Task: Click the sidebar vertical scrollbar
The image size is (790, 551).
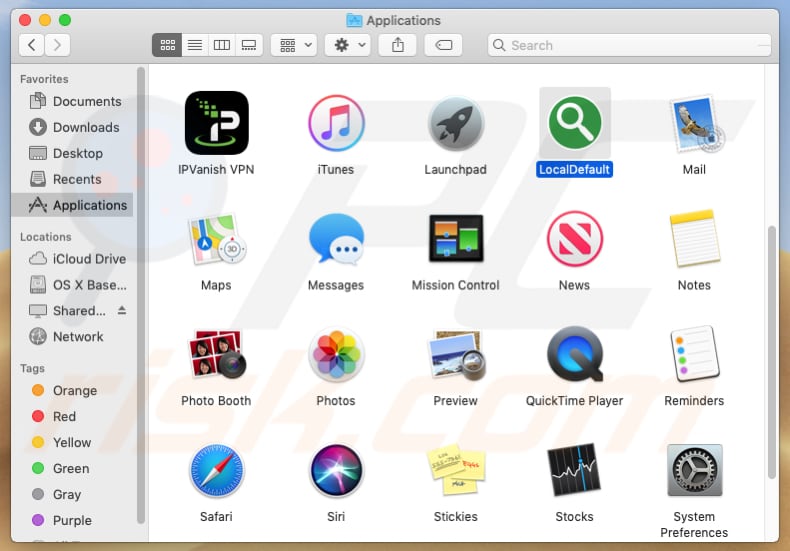Action: click(x=141, y=296)
